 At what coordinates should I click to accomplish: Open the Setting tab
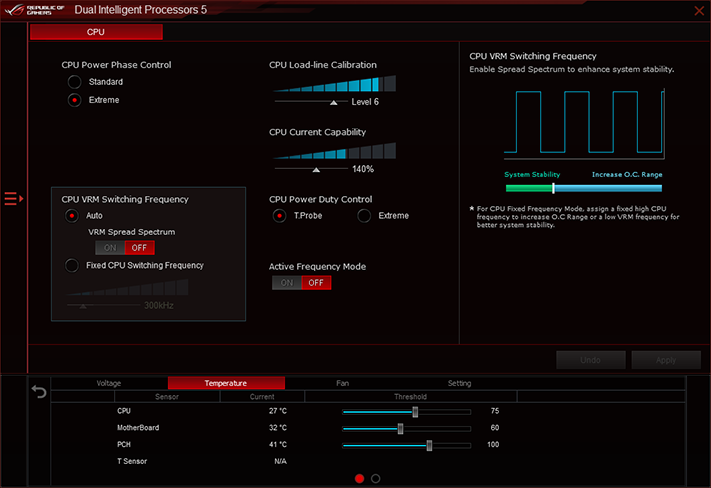click(459, 383)
